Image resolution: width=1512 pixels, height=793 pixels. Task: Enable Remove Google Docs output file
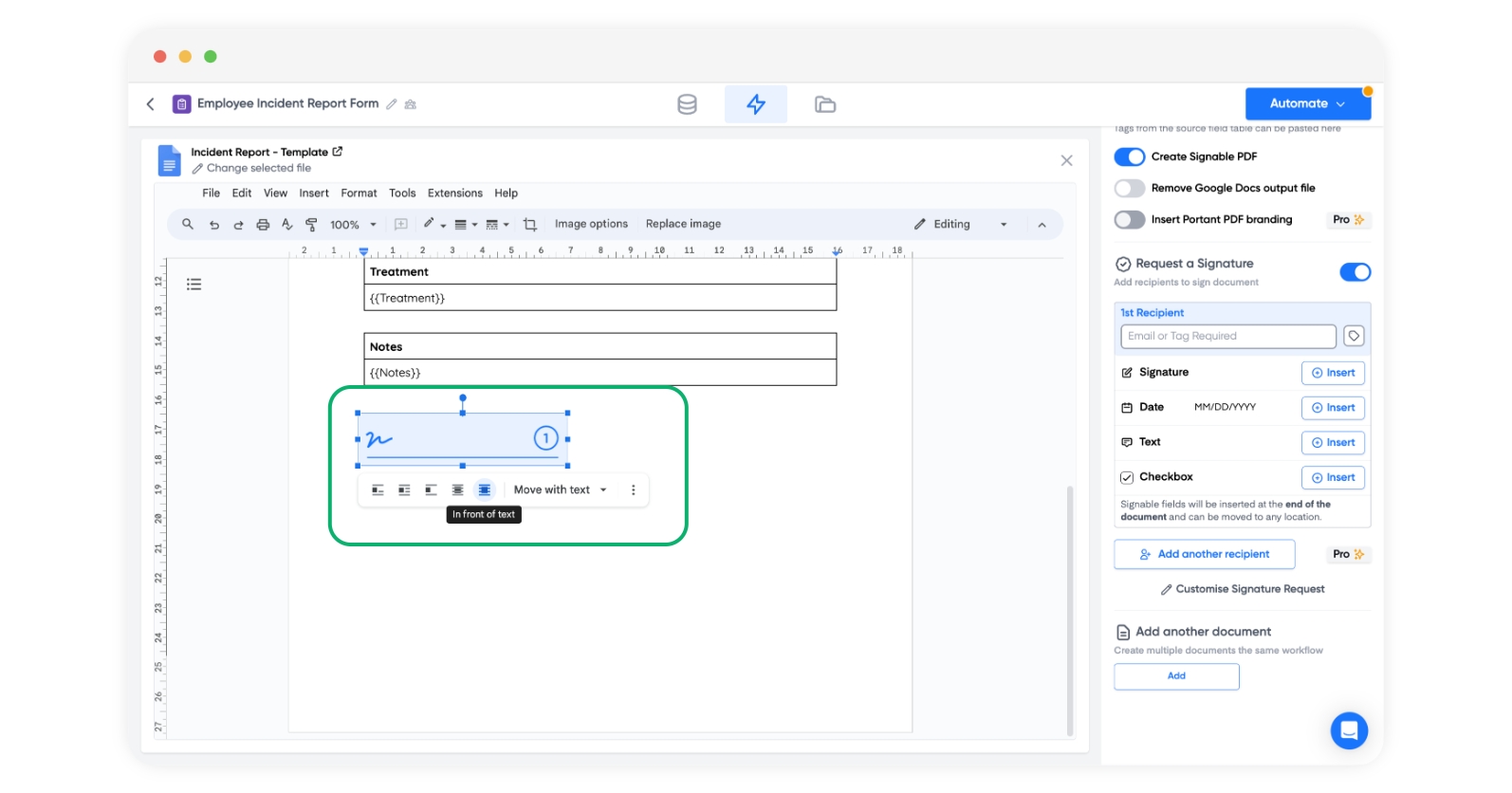point(1129,188)
